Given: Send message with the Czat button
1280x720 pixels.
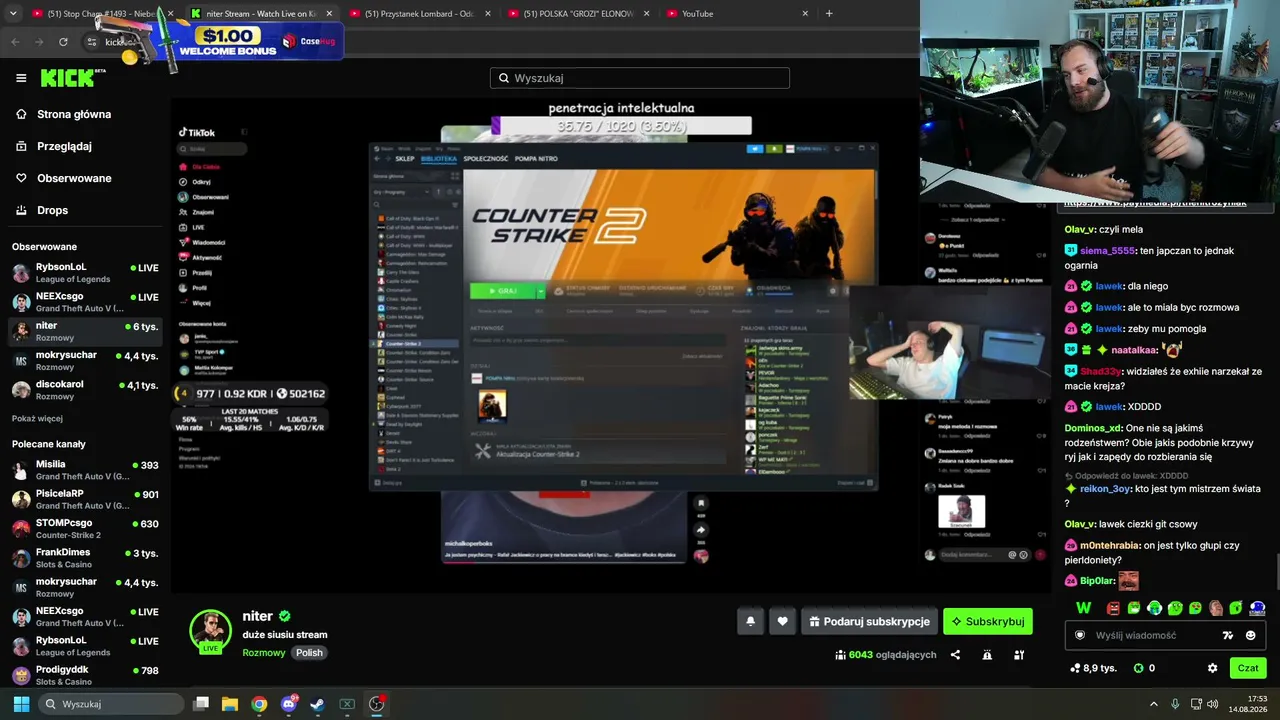Looking at the screenshot, I should click(1248, 668).
